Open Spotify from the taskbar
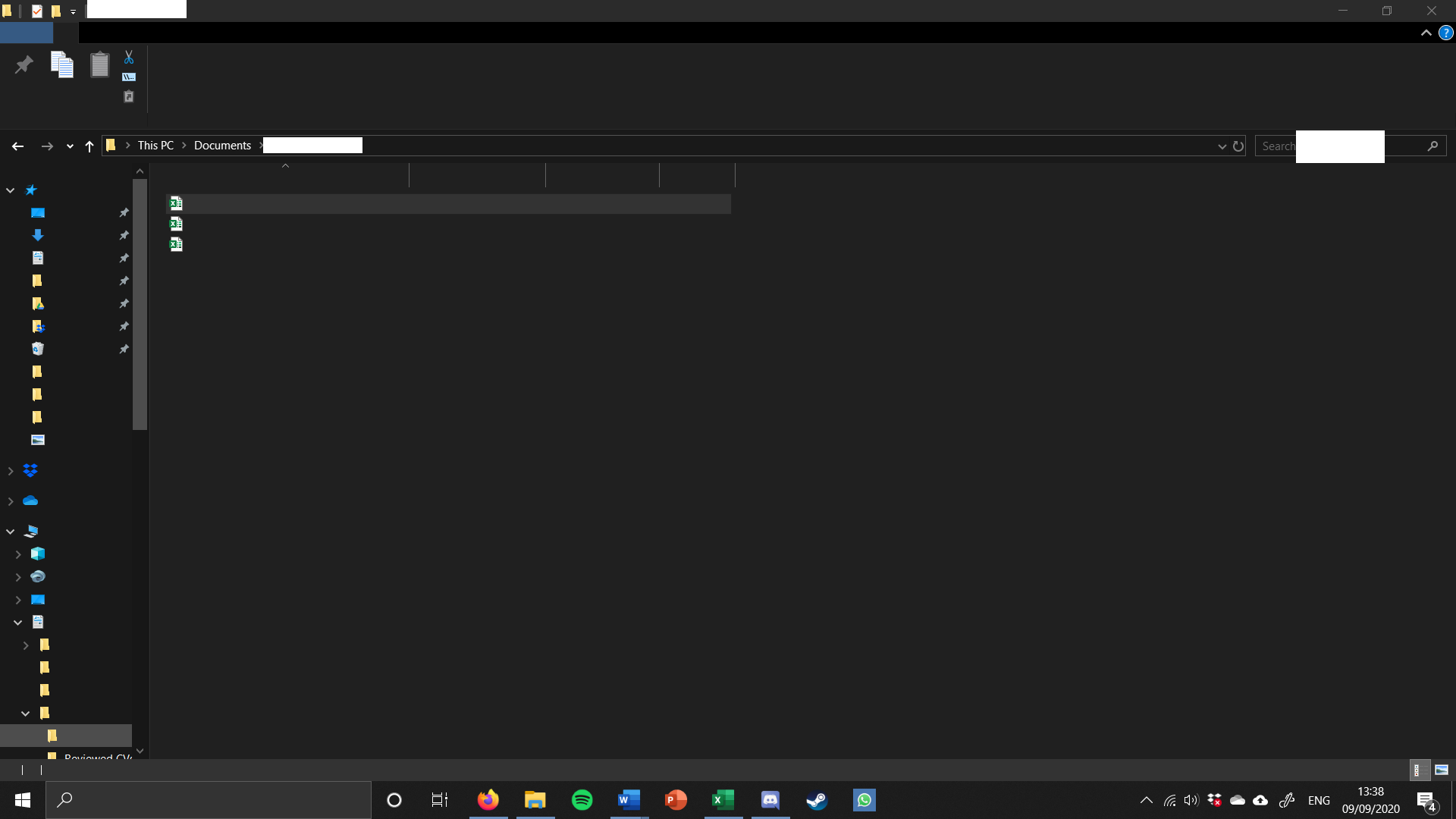1456x819 pixels. [x=582, y=800]
